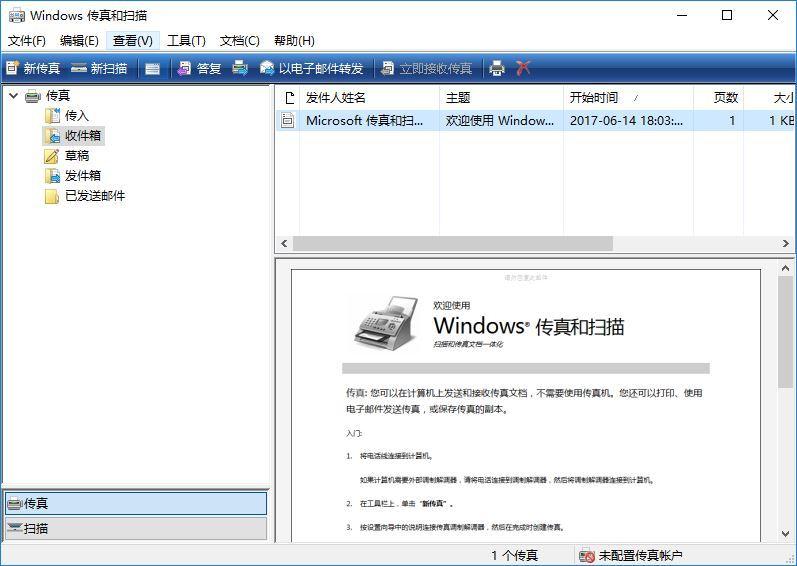
Task: Click the fax list horizontal scrollbar thumb
Action: click(x=453, y=243)
